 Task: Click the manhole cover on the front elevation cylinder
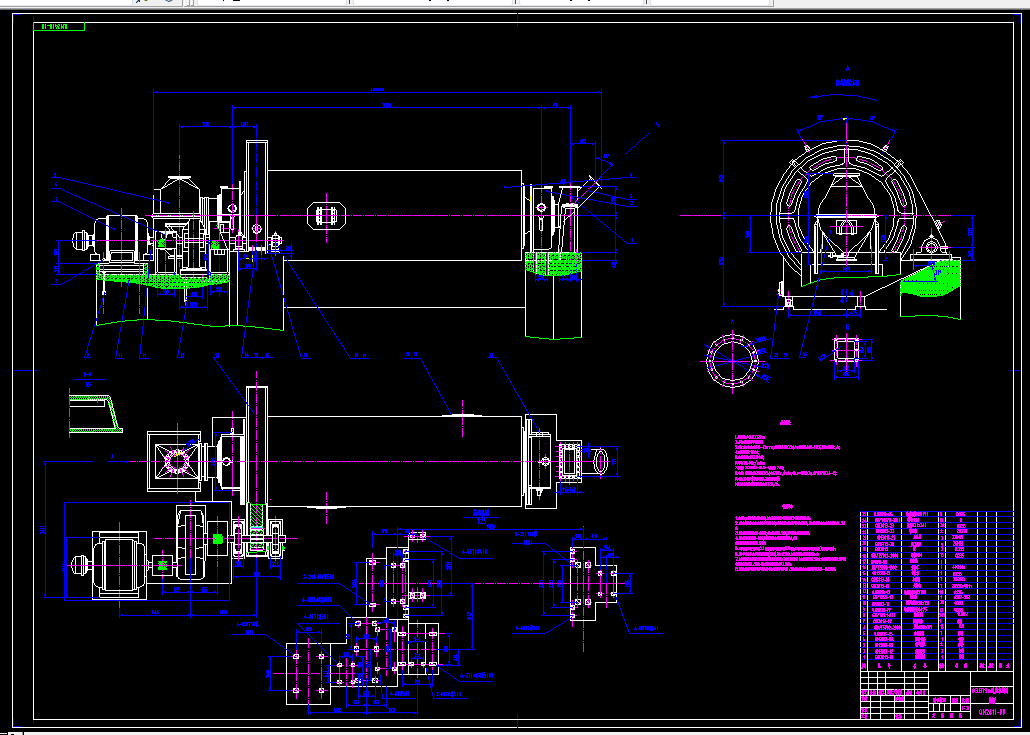tap(326, 215)
